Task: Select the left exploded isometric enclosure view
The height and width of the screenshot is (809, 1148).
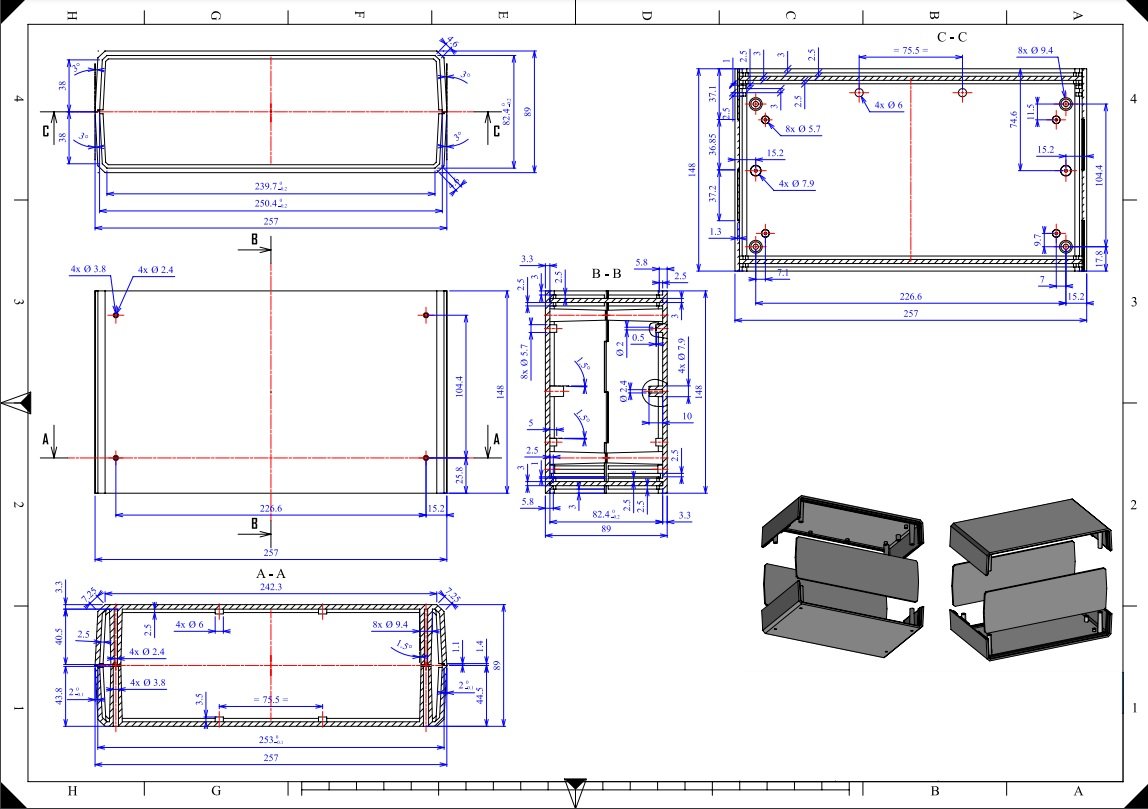Action: click(x=839, y=576)
